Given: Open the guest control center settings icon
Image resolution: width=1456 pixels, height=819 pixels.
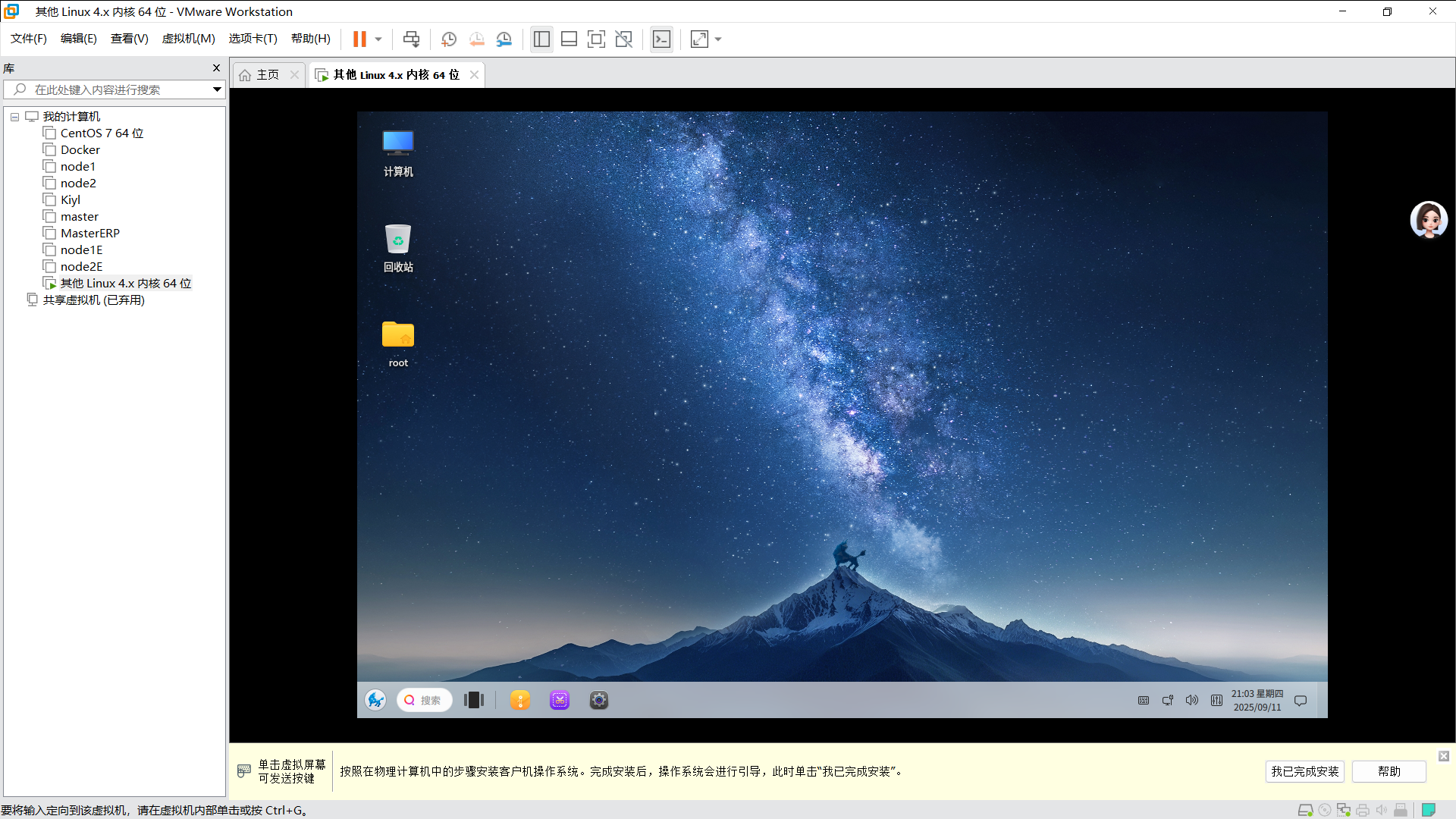Looking at the screenshot, I should [598, 700].
